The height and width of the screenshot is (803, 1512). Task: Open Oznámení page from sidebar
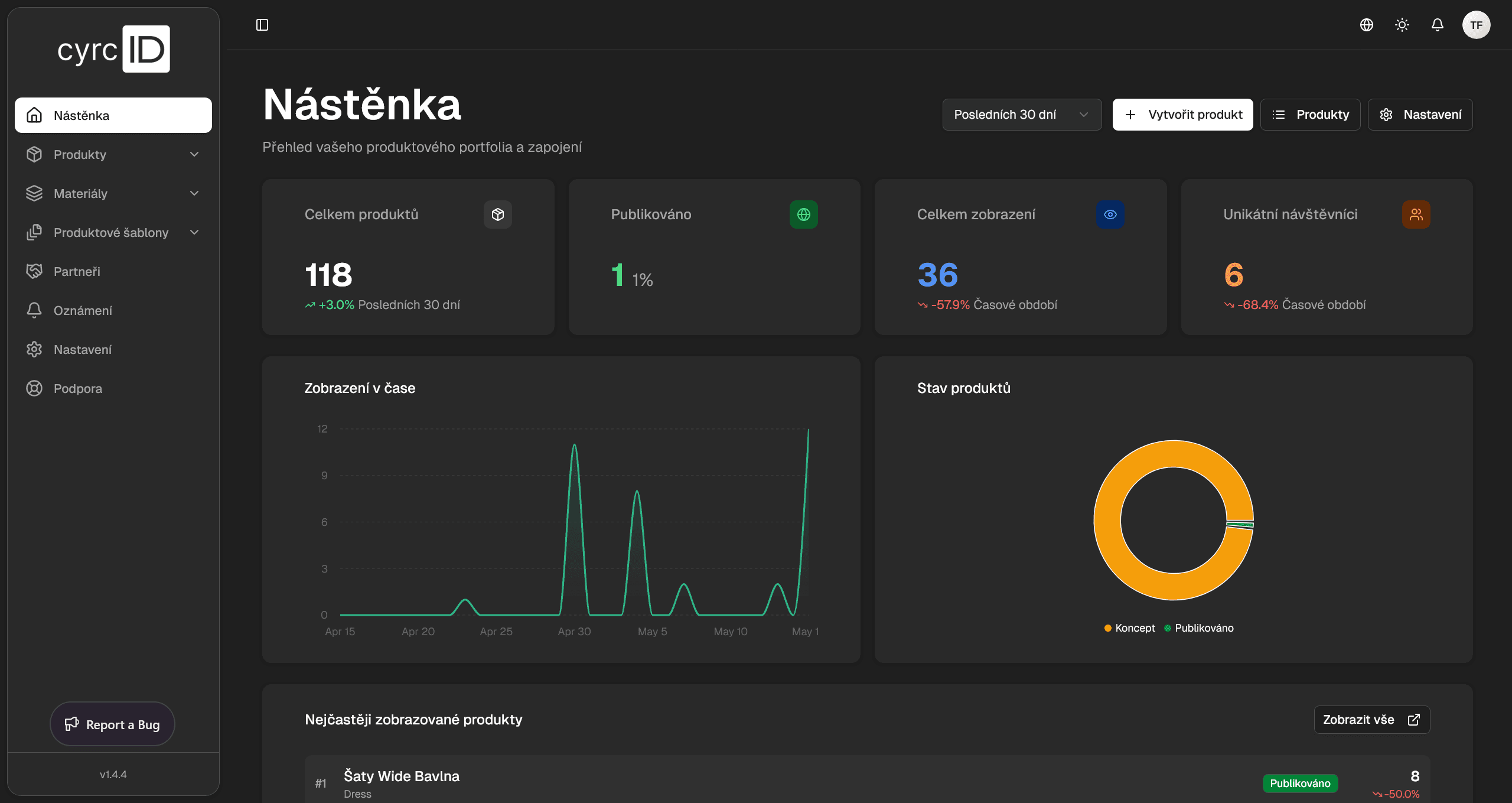tap(113, 310)
